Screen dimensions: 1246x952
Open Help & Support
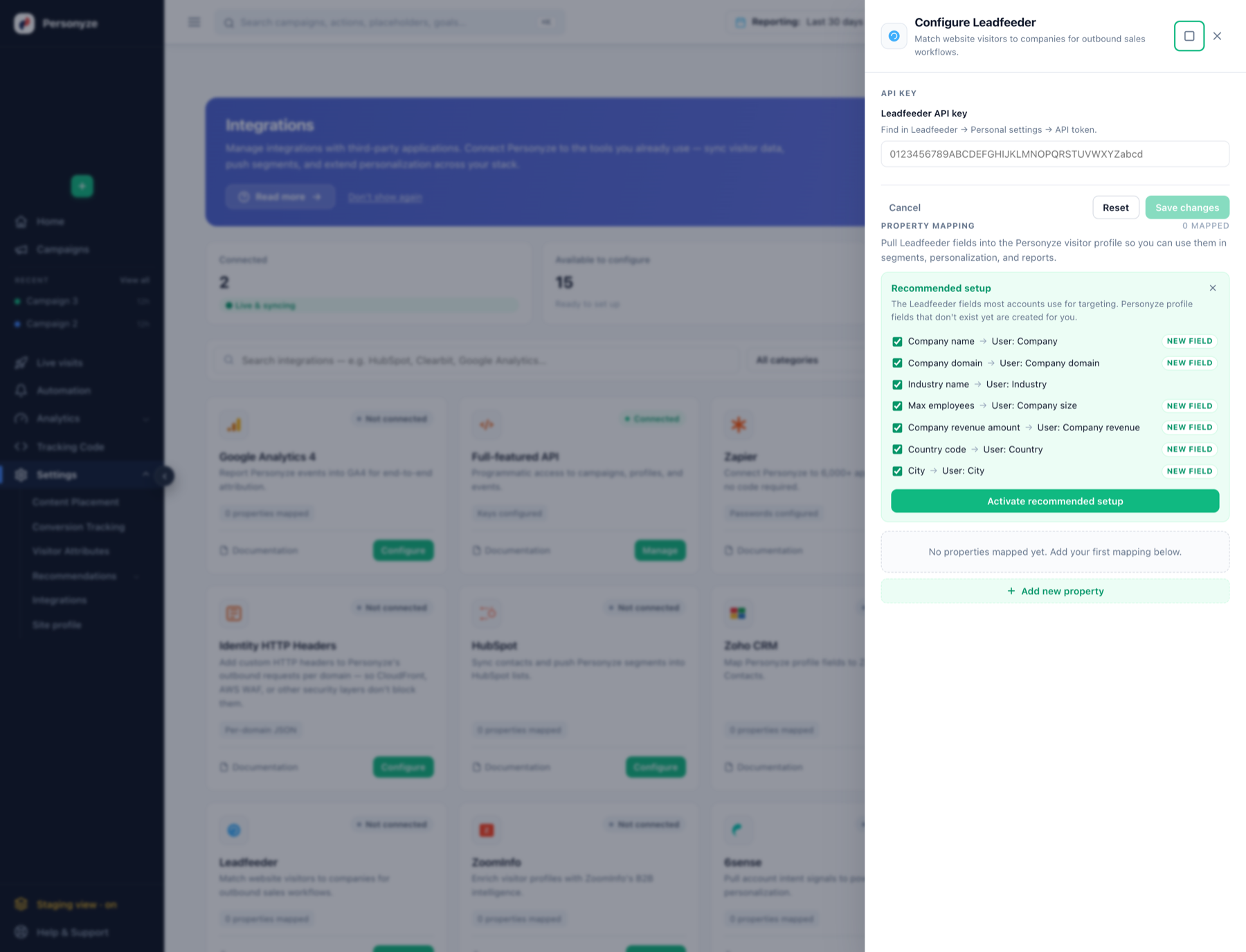coord(62,933)
